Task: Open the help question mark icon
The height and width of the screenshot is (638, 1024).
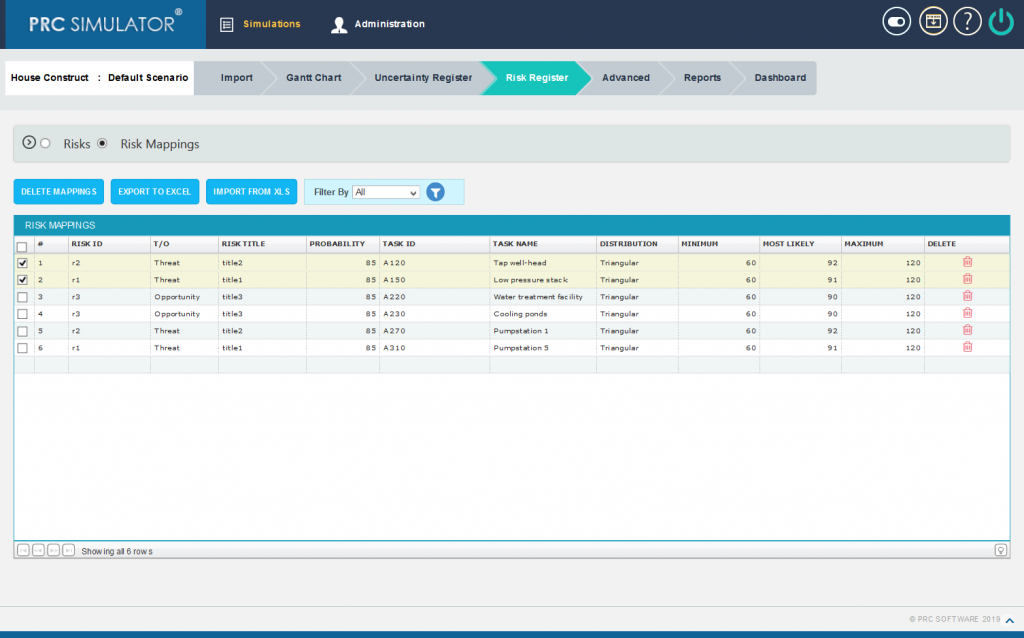Action: (967, 22)
